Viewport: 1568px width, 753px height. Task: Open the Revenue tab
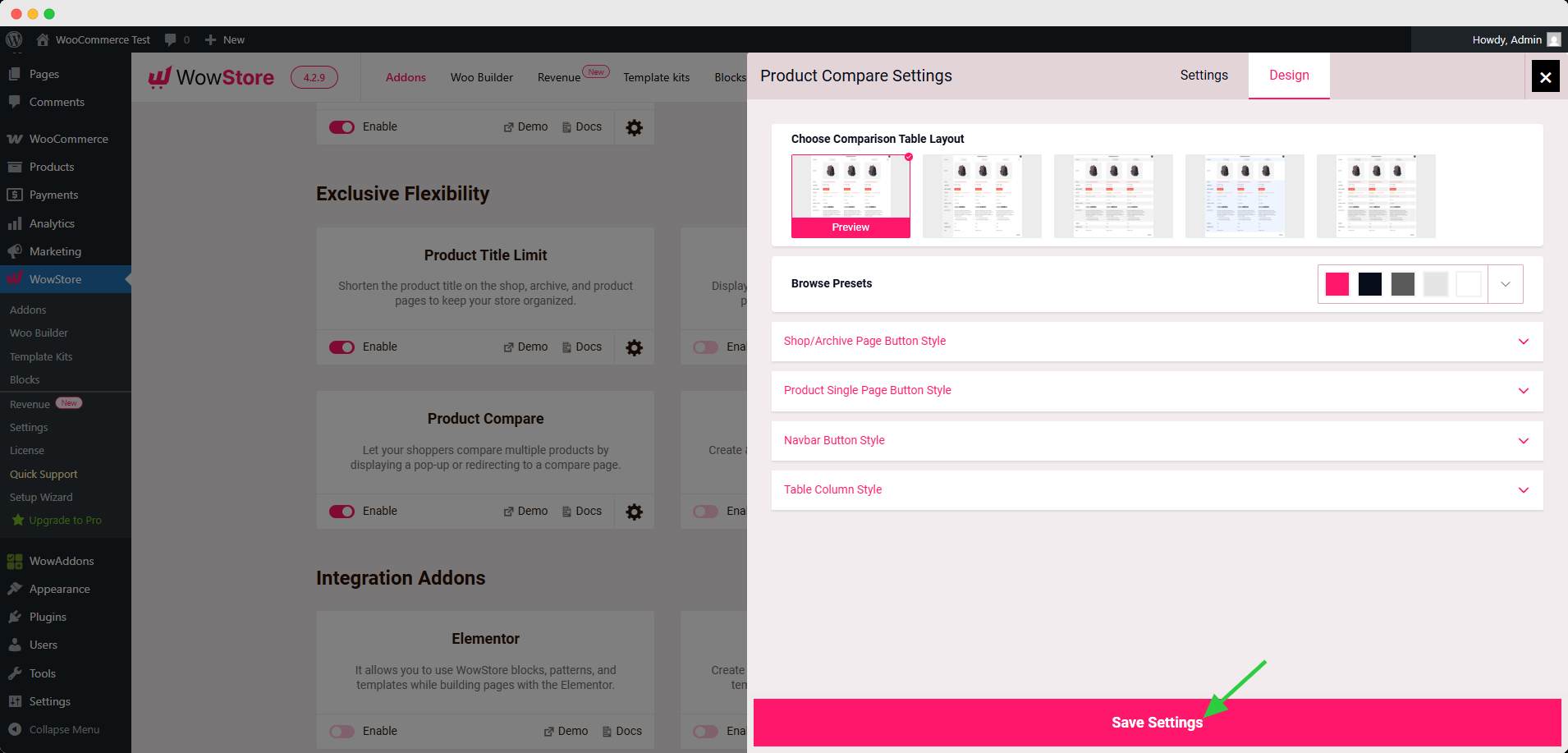pos(559,77)
